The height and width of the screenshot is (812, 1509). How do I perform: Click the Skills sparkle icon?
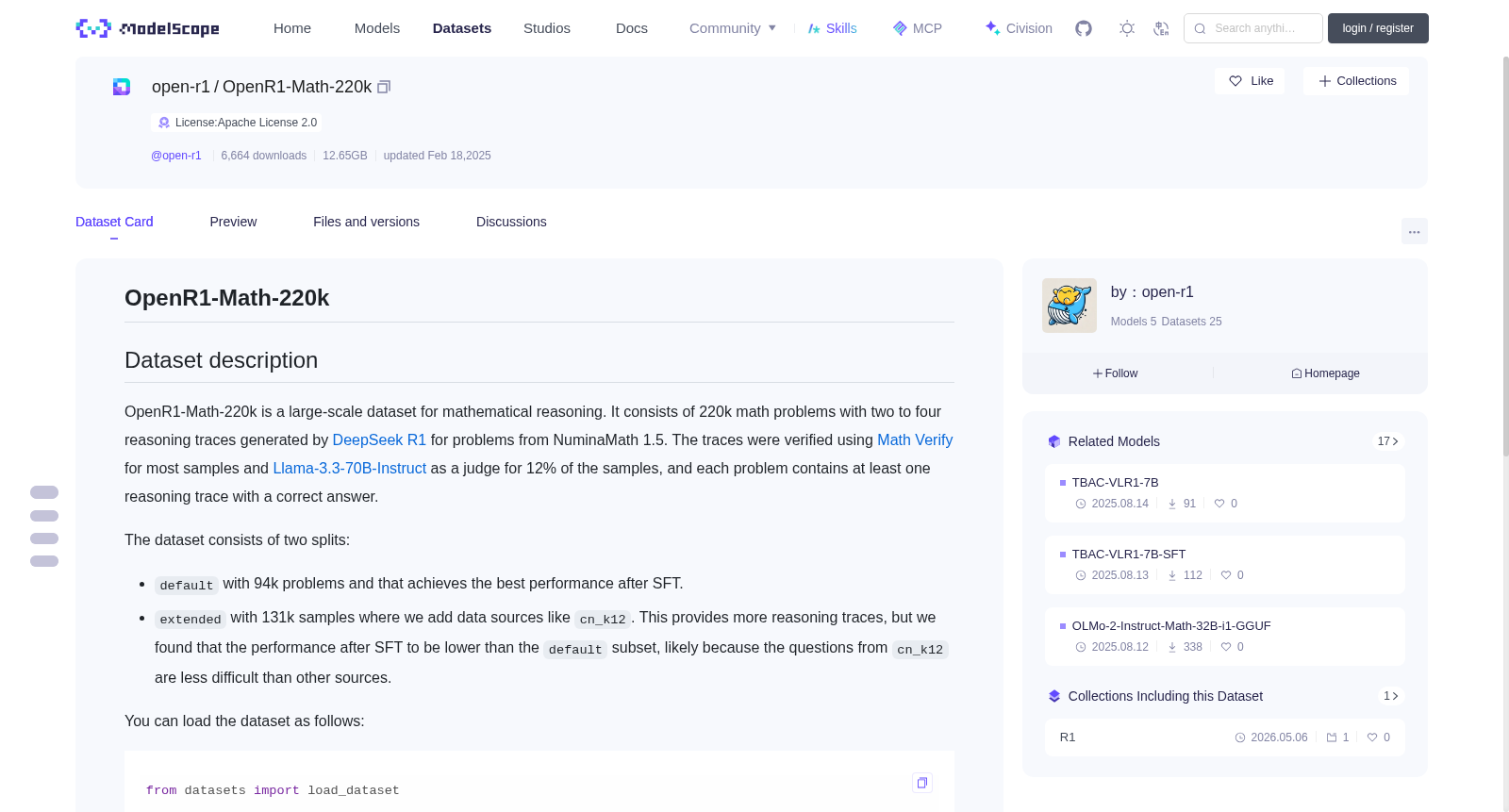[x=814, y=28]
